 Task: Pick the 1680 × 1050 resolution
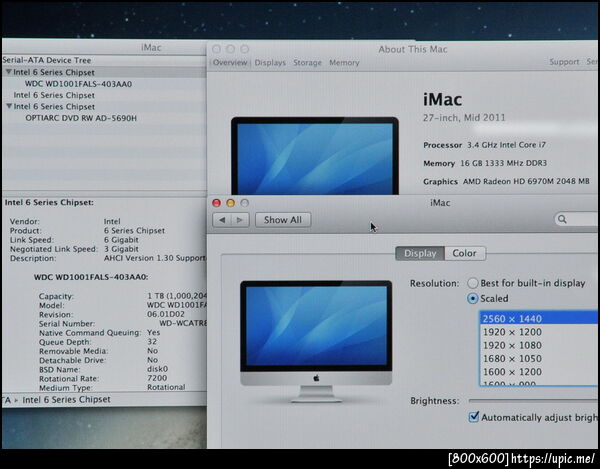(538, 359)
